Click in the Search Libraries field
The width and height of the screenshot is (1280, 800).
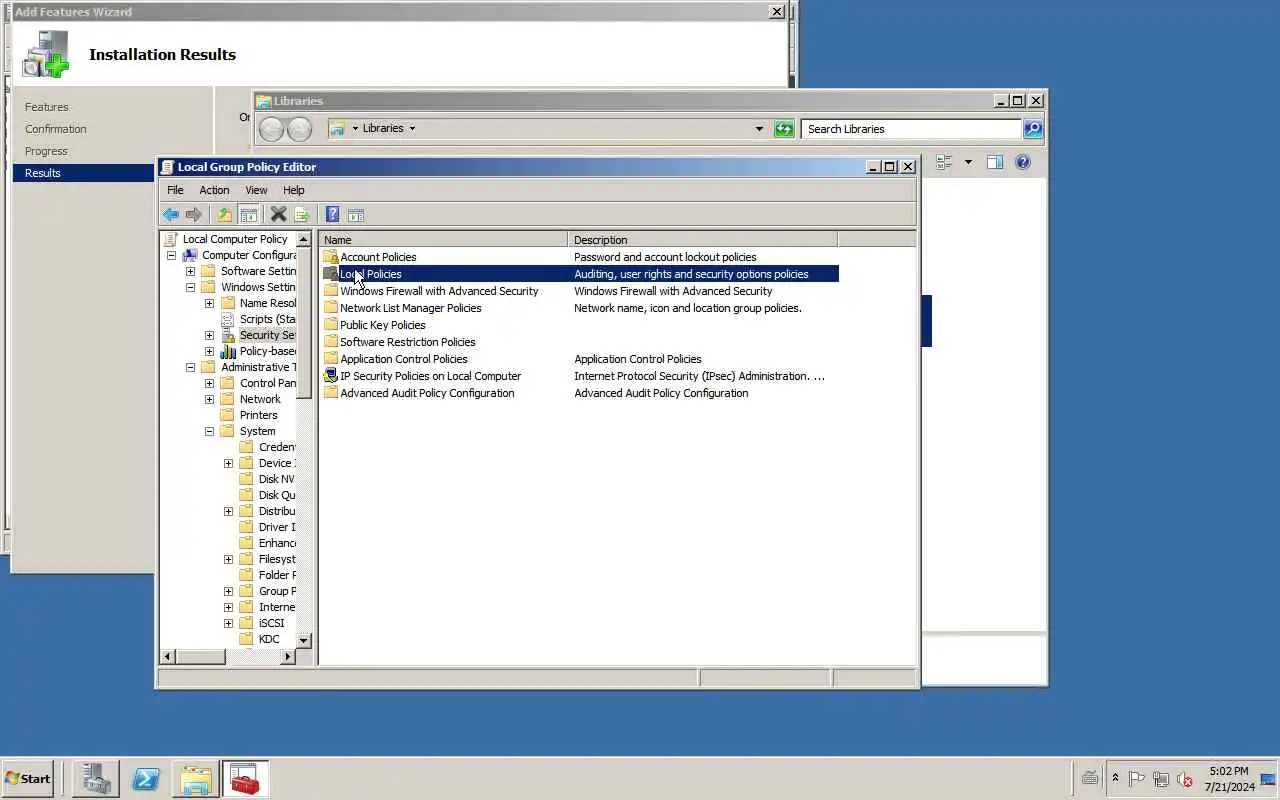point(911,129)
